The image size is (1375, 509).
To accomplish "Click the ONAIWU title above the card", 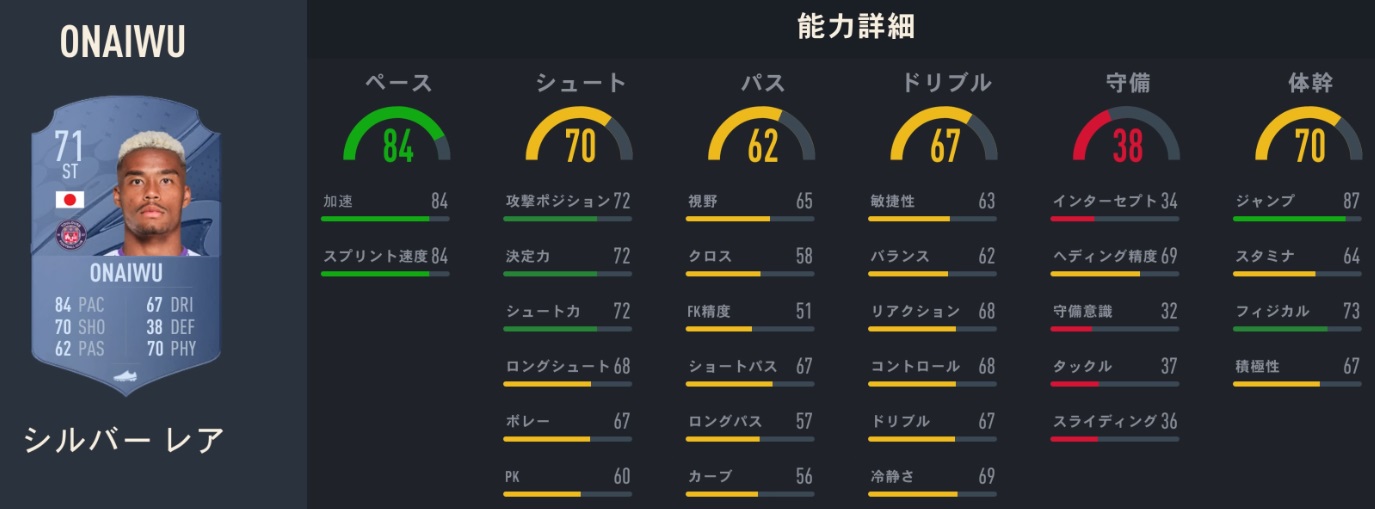I will point(122,42).
